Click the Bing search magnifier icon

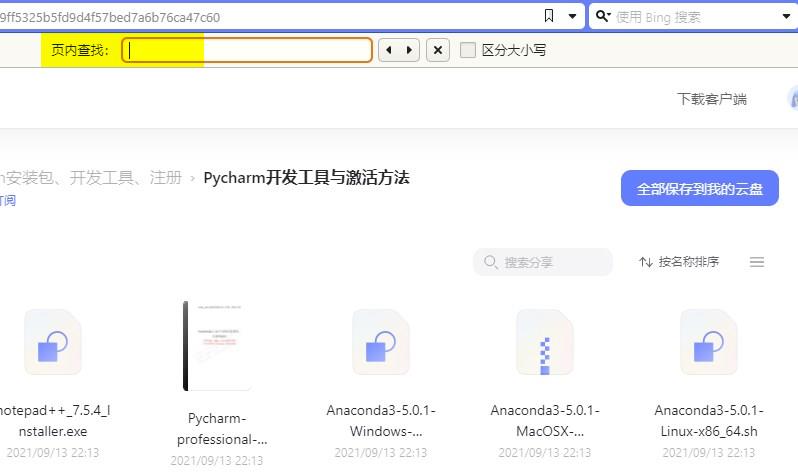tap(603, 16)
